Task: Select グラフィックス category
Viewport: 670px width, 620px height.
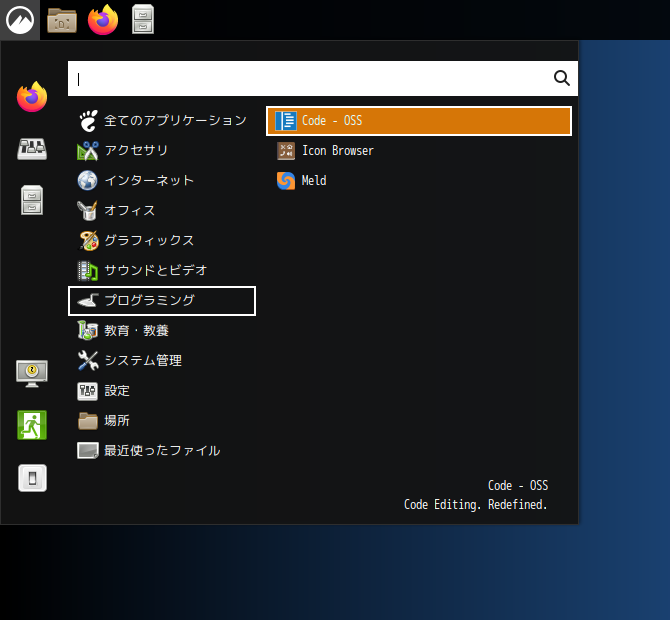Action: pos(162,241)
